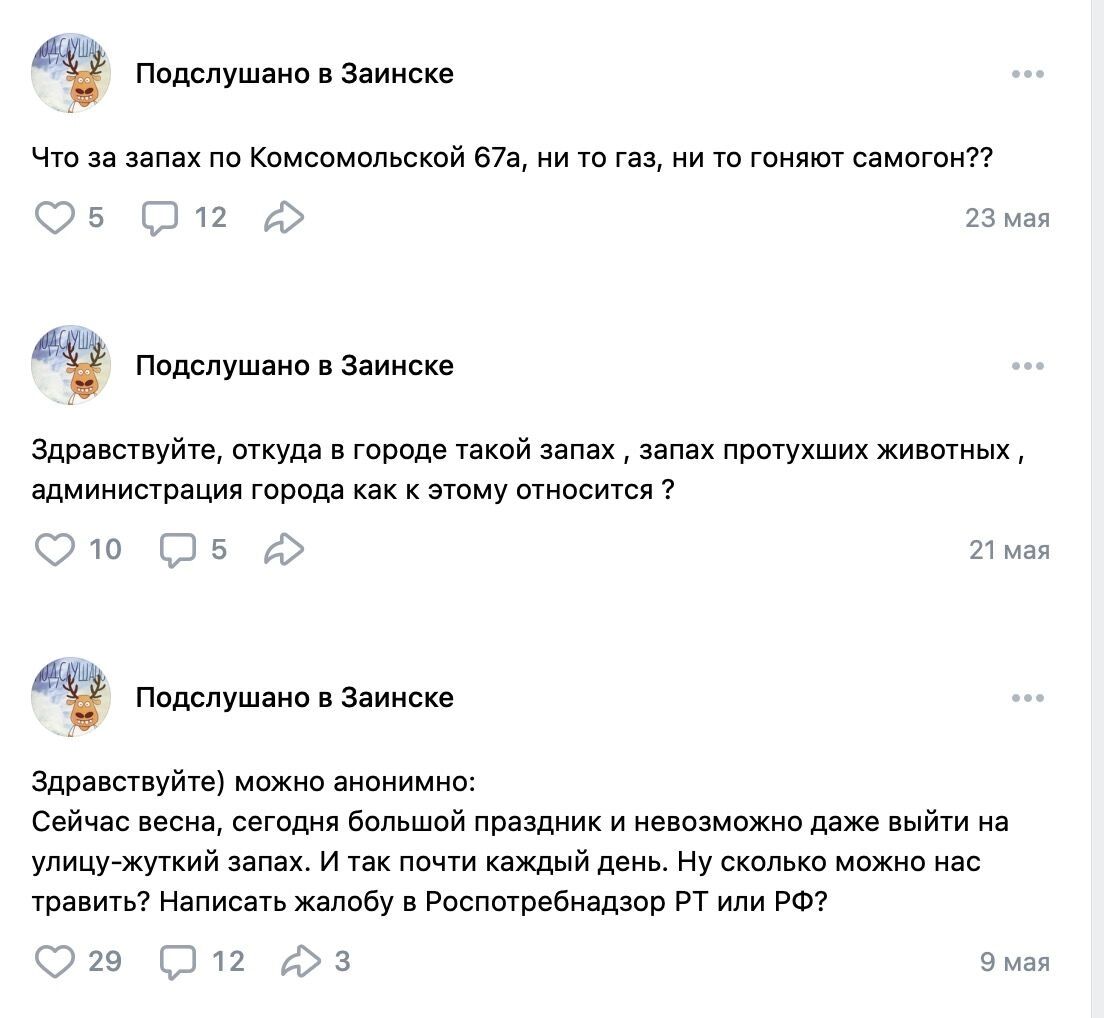
Task: Click the group avatar on the first post
Action: (x=71, y=73)
